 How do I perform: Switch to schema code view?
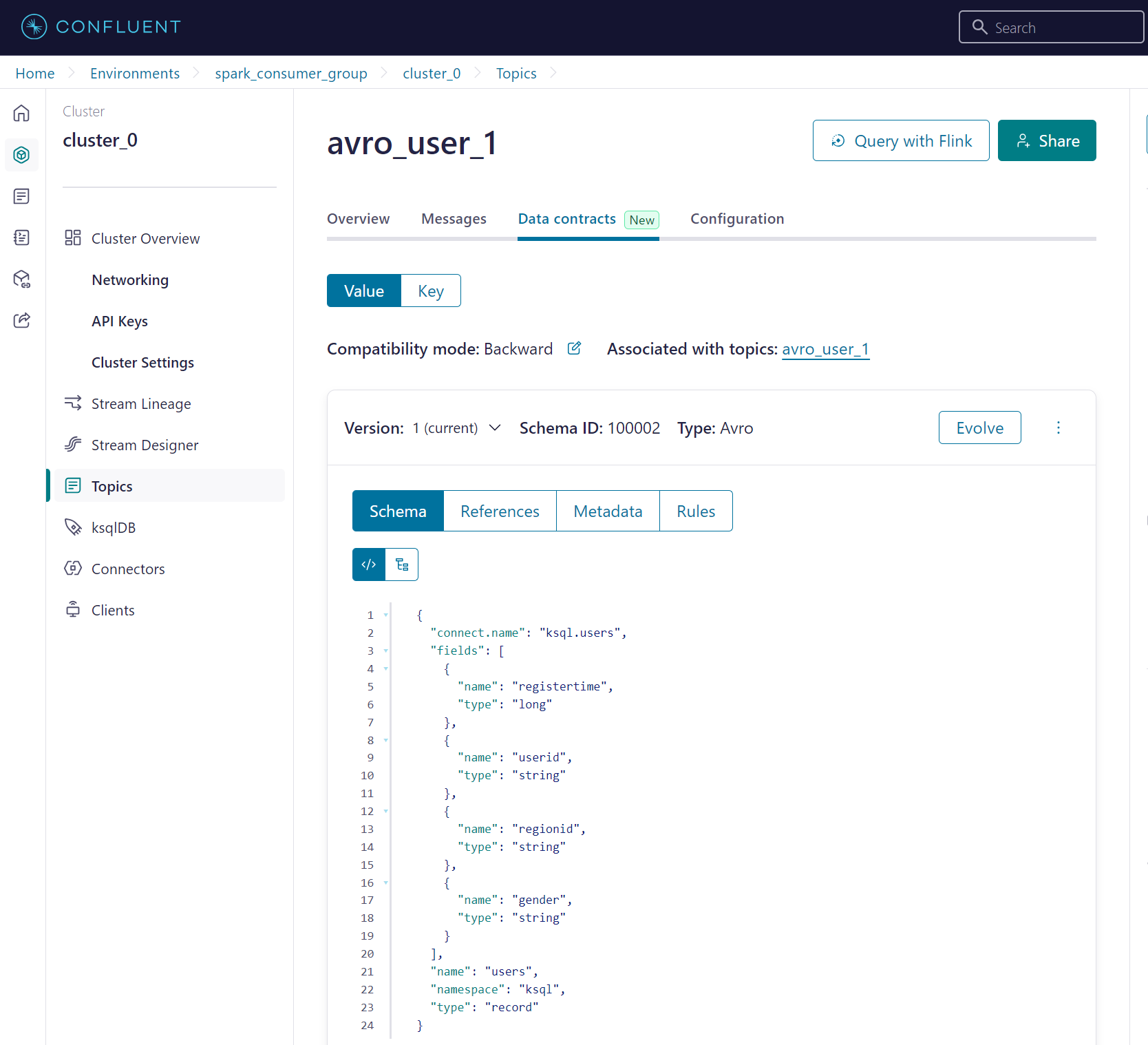[369, 564]
